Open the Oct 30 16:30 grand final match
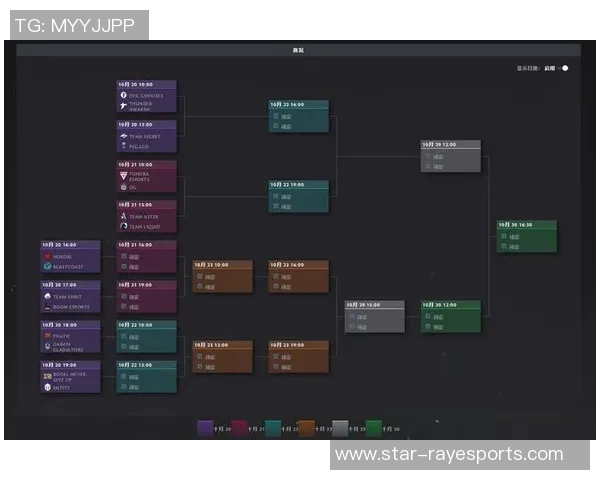The image size is (600, 480). click(x=527, y=237)
